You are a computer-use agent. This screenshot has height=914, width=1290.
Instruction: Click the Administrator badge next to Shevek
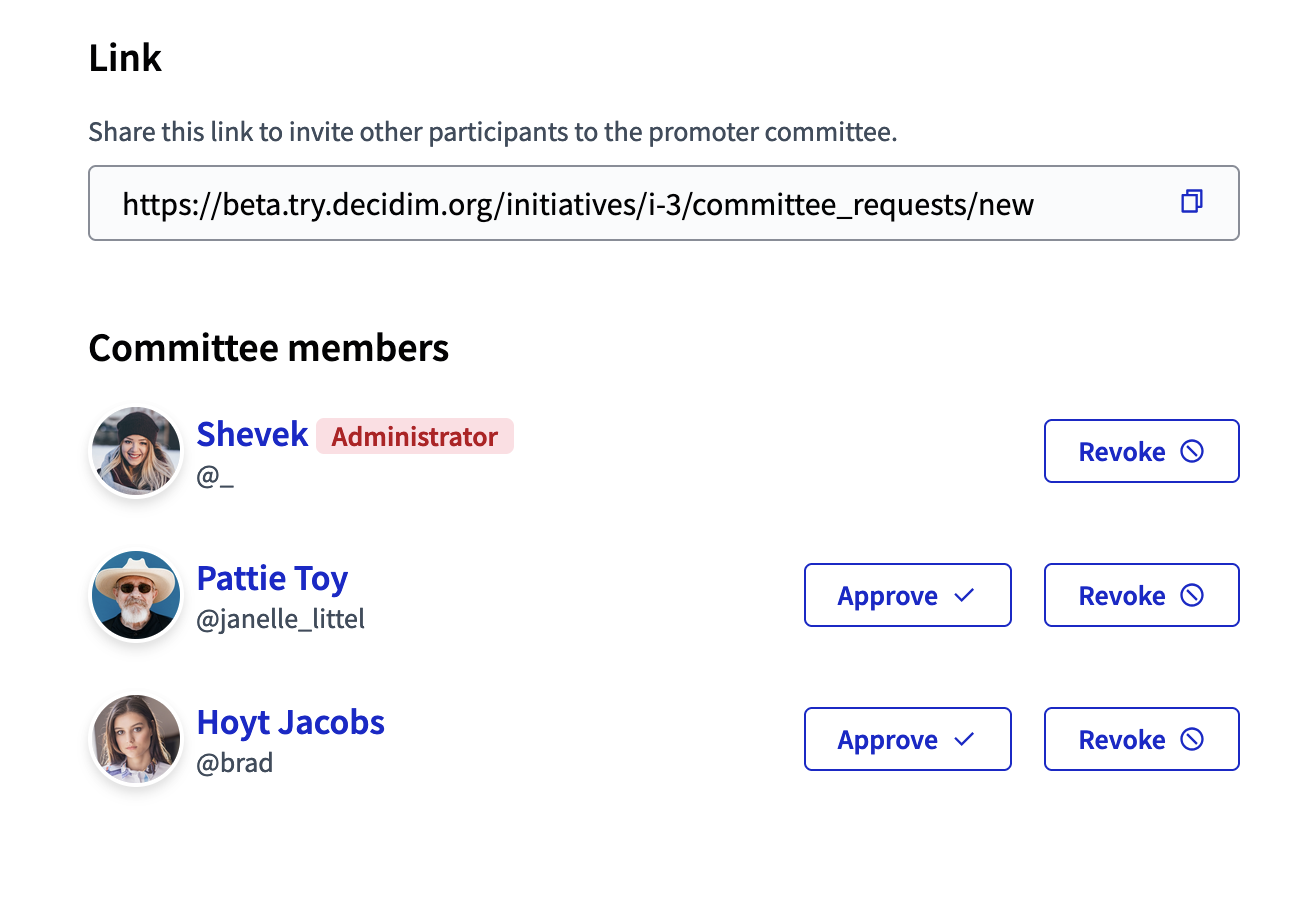pos(415,436)
